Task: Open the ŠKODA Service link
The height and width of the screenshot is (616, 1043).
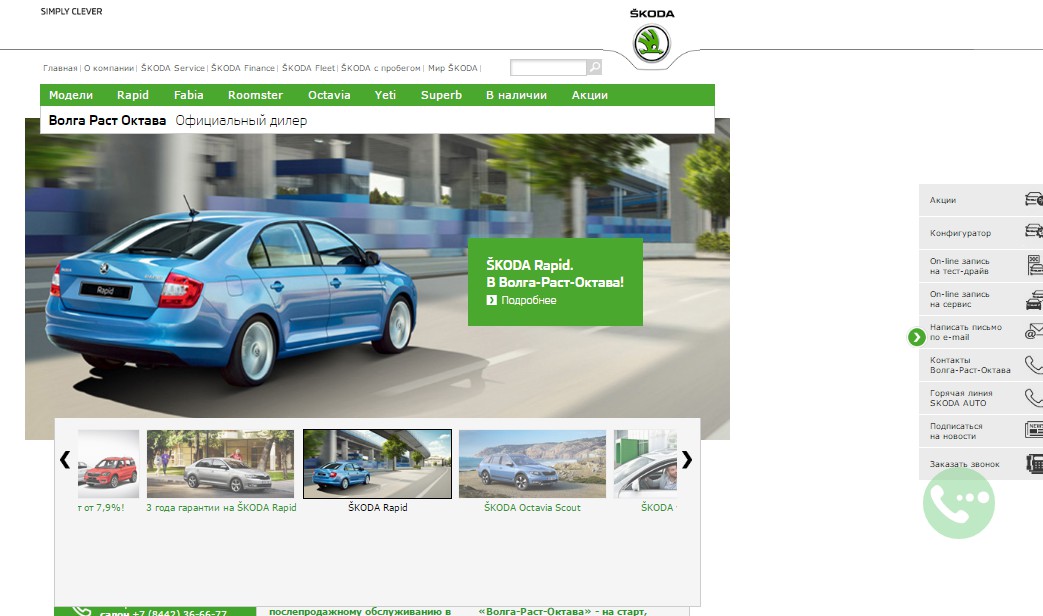Action: (173, 68)
